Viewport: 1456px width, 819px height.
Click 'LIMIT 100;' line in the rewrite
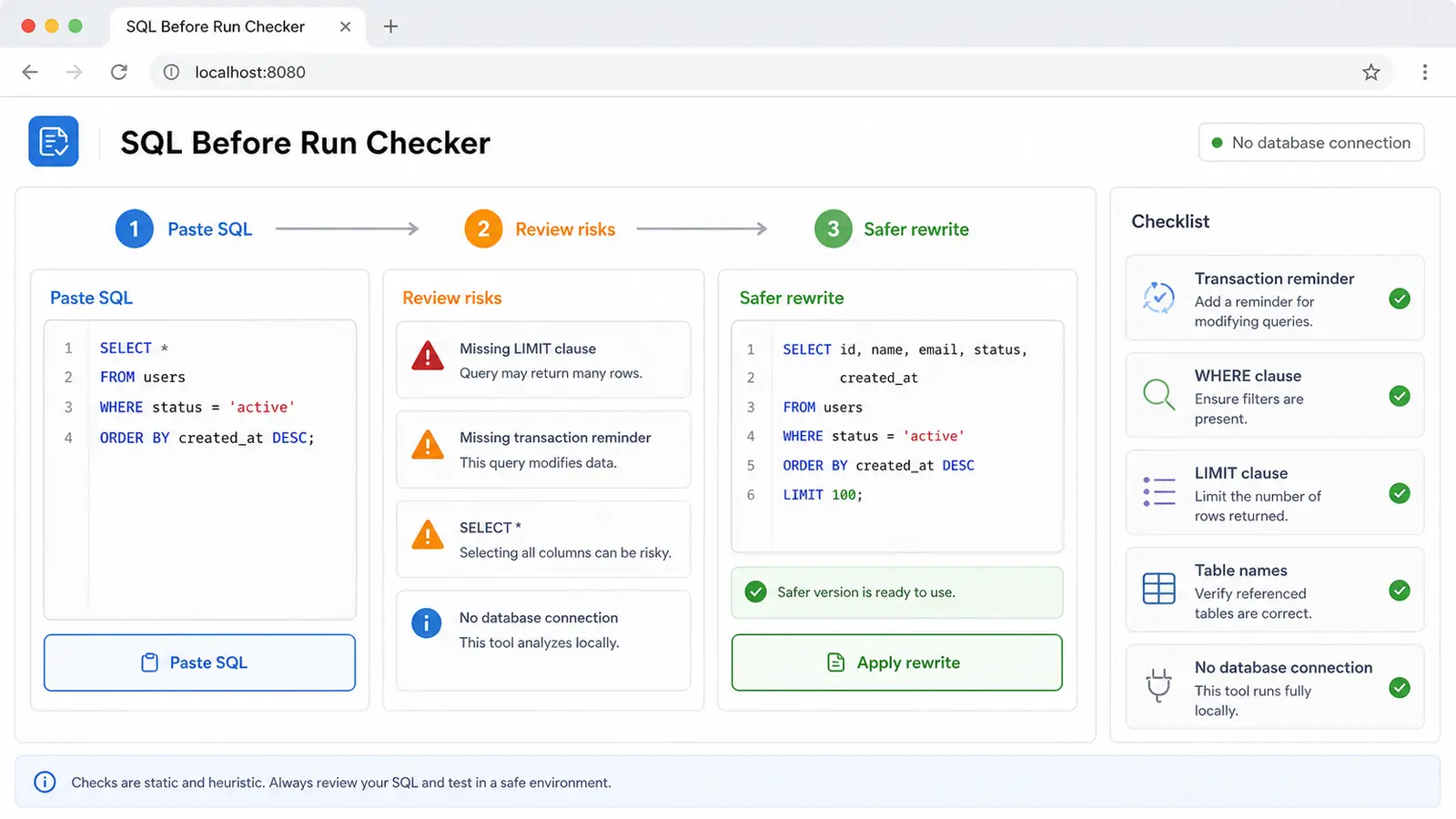tap(823, 495)
